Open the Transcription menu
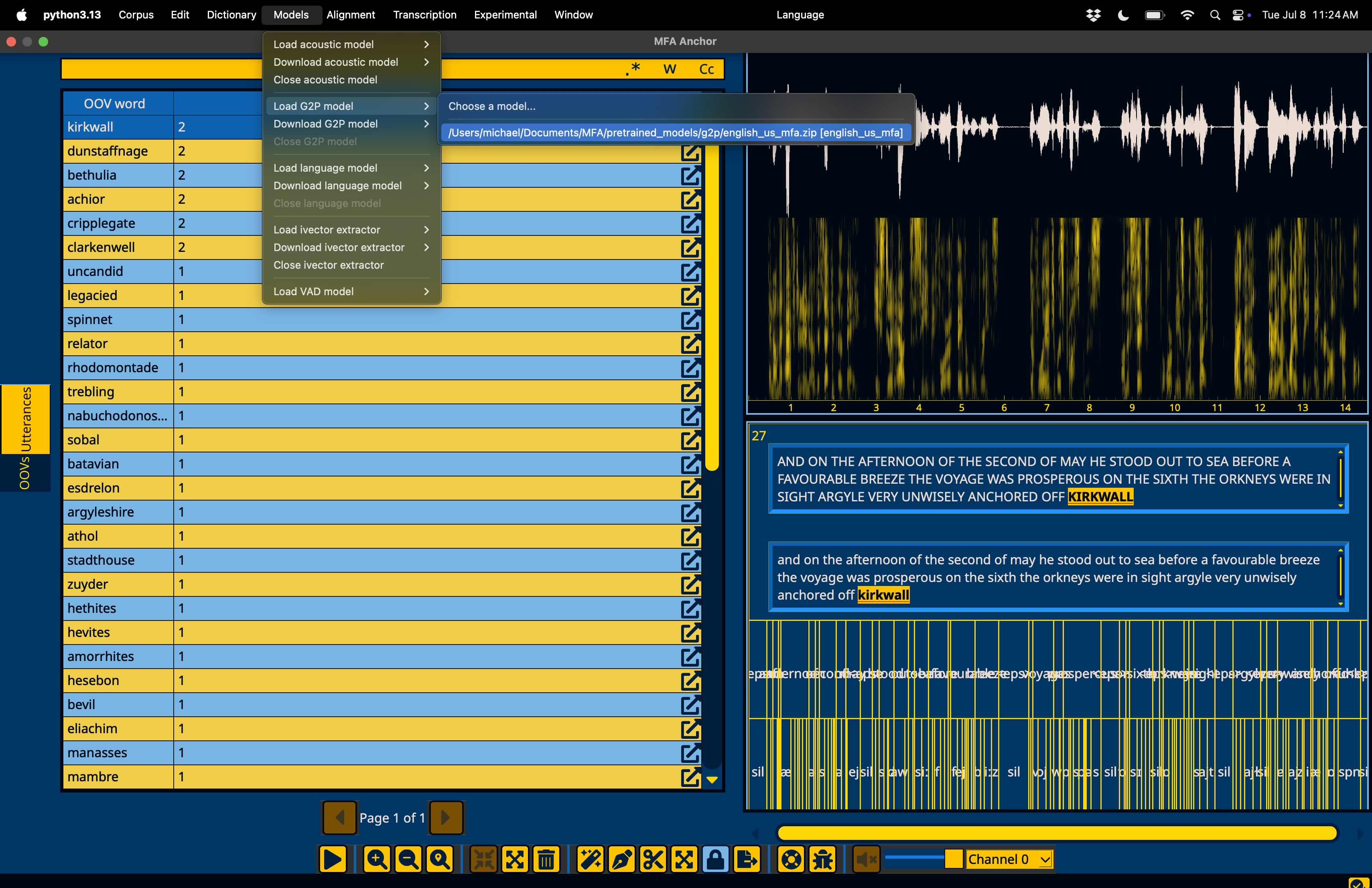Screen dimensions: 1372x888 [425, 15]
